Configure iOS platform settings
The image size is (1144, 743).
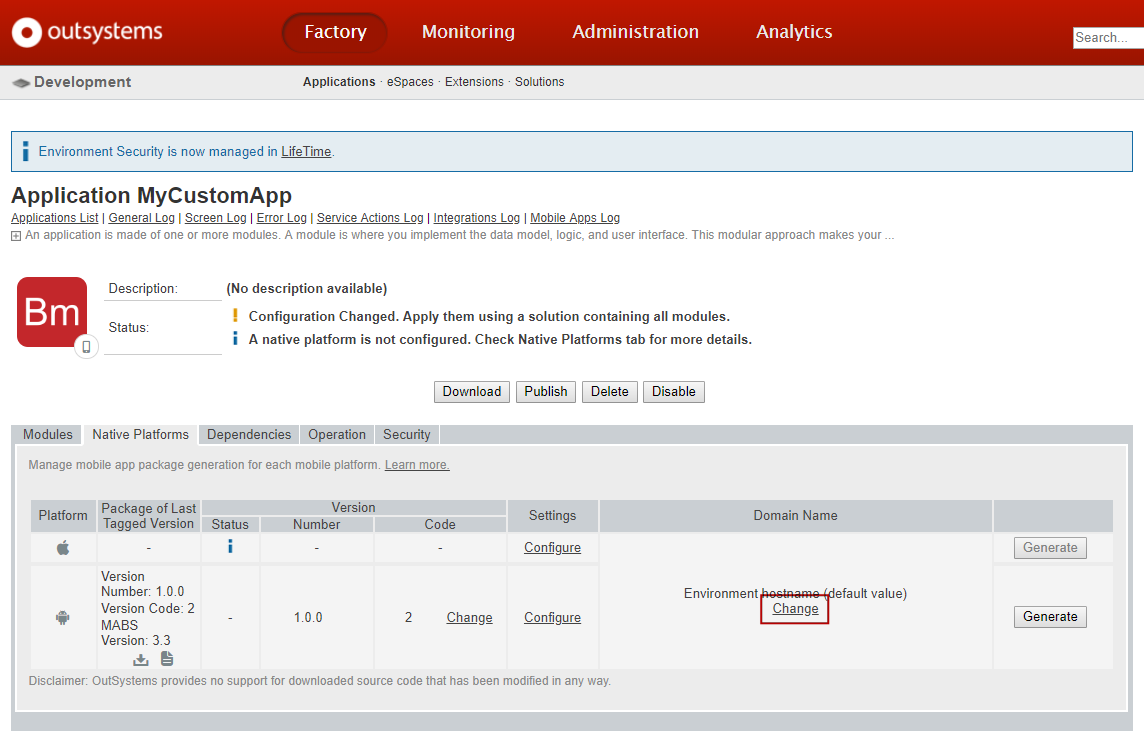[552, 547]
